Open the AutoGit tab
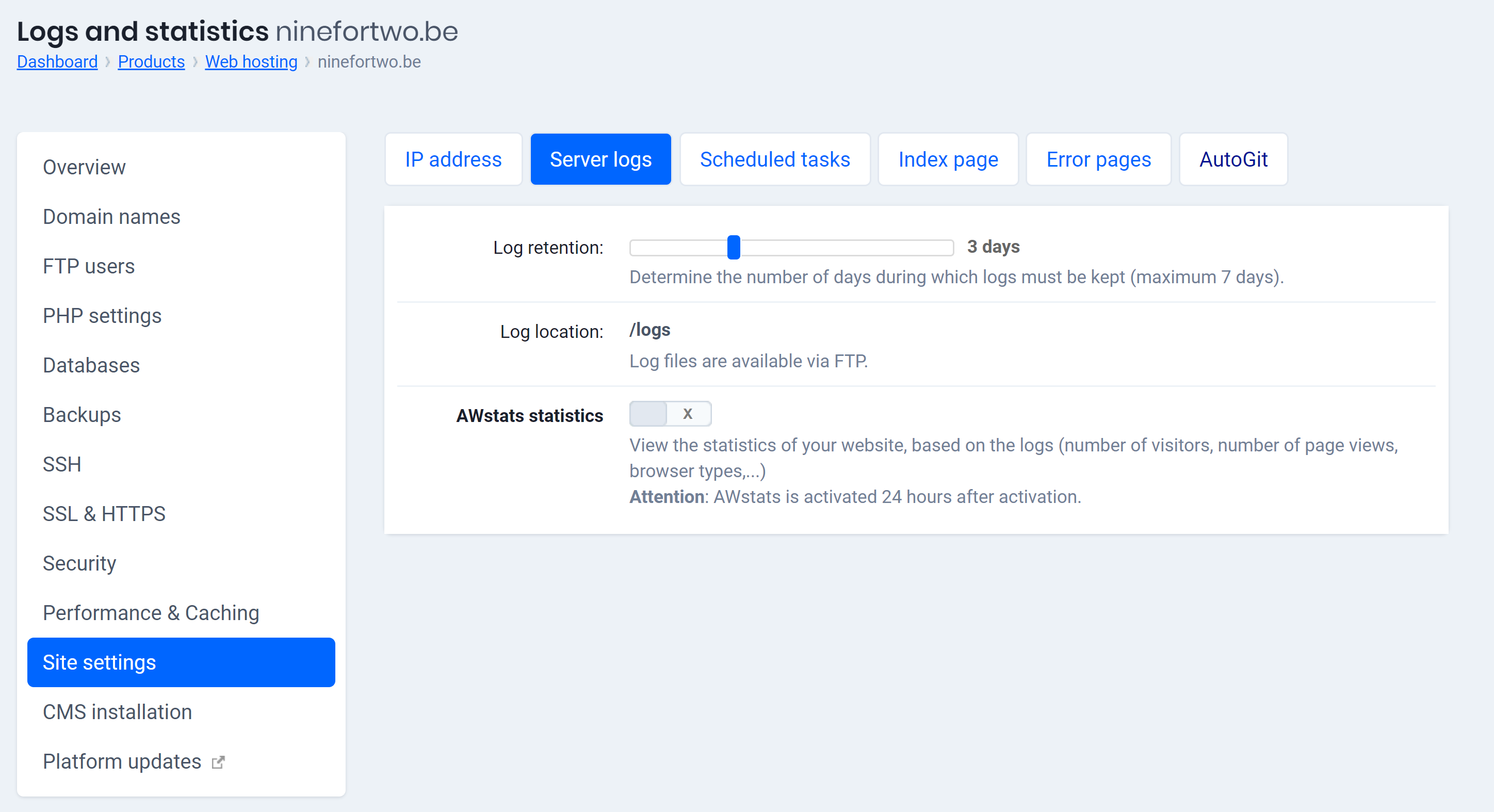1494x812 pixels. [1233, 159]
